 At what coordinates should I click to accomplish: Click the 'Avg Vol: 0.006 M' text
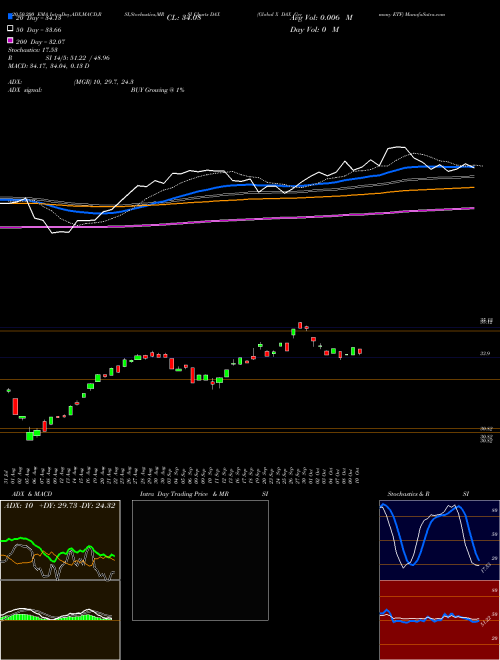point(321,18)
